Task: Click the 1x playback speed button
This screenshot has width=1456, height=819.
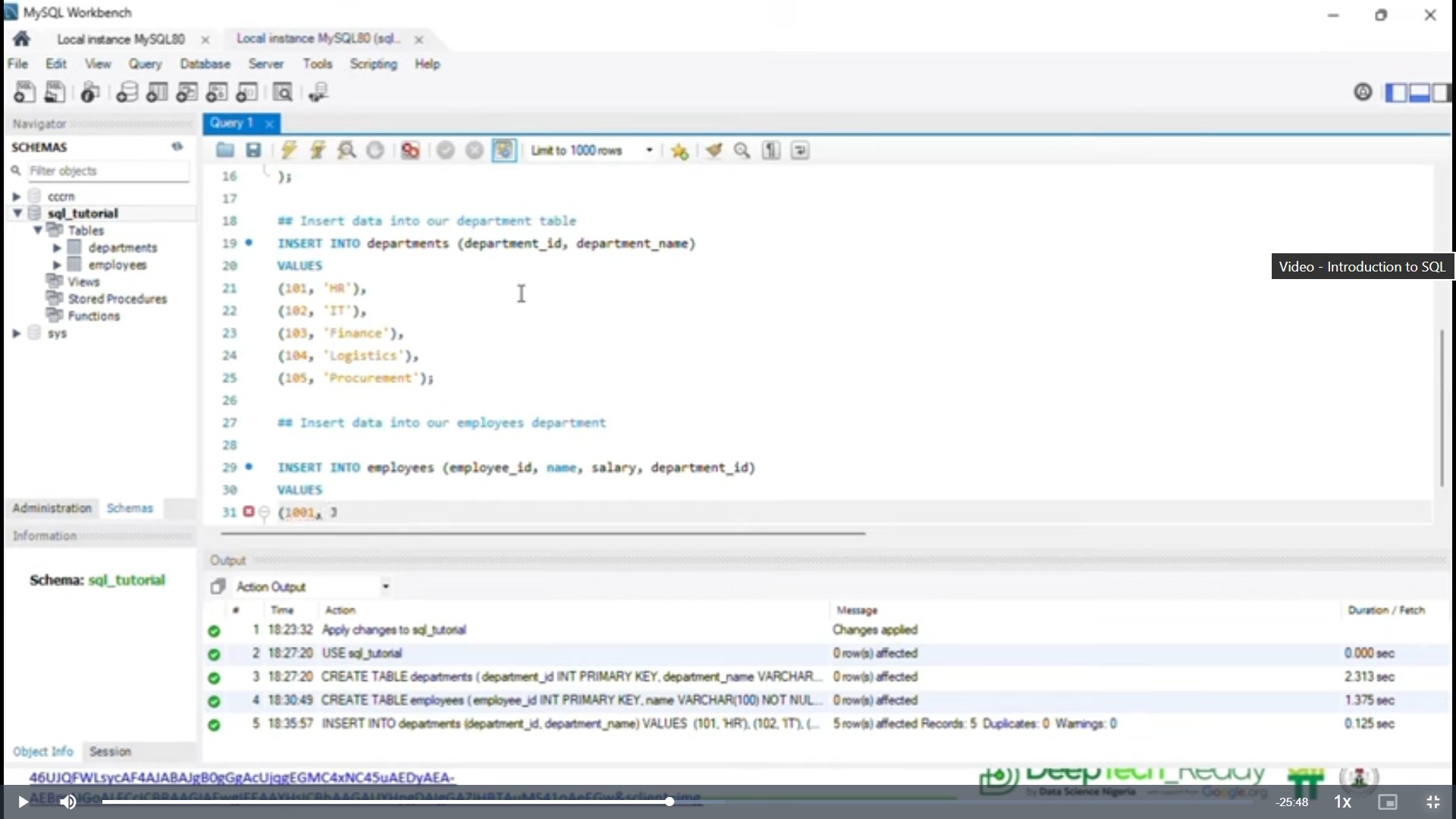Action: 1342,802
